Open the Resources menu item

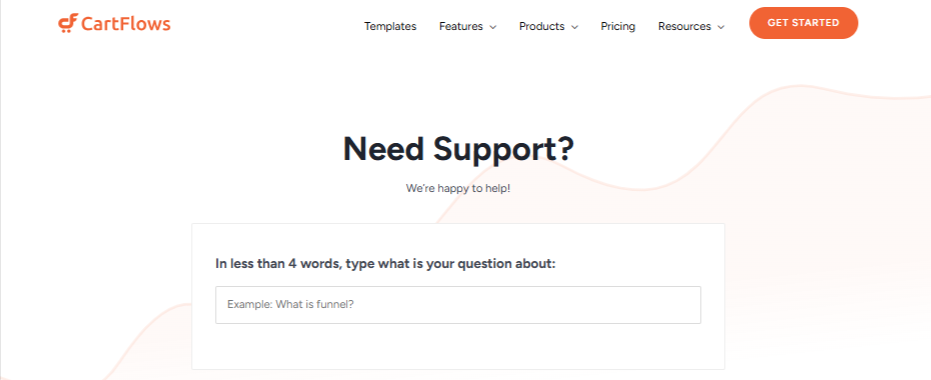point(684,26)
